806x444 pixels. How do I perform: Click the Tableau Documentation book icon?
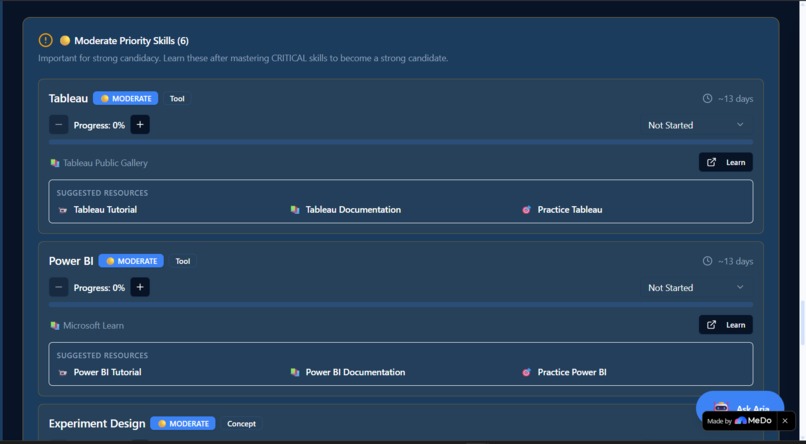[x=295, y=210]
